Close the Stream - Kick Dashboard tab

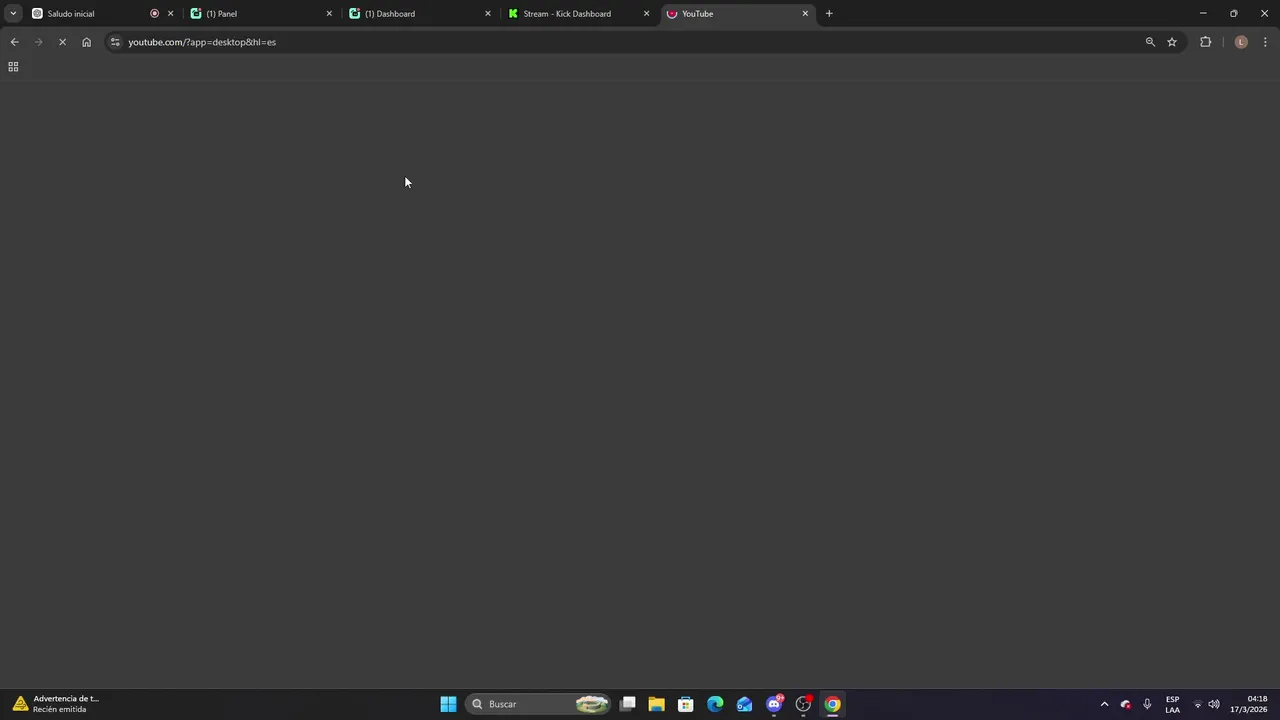point(646,14)
